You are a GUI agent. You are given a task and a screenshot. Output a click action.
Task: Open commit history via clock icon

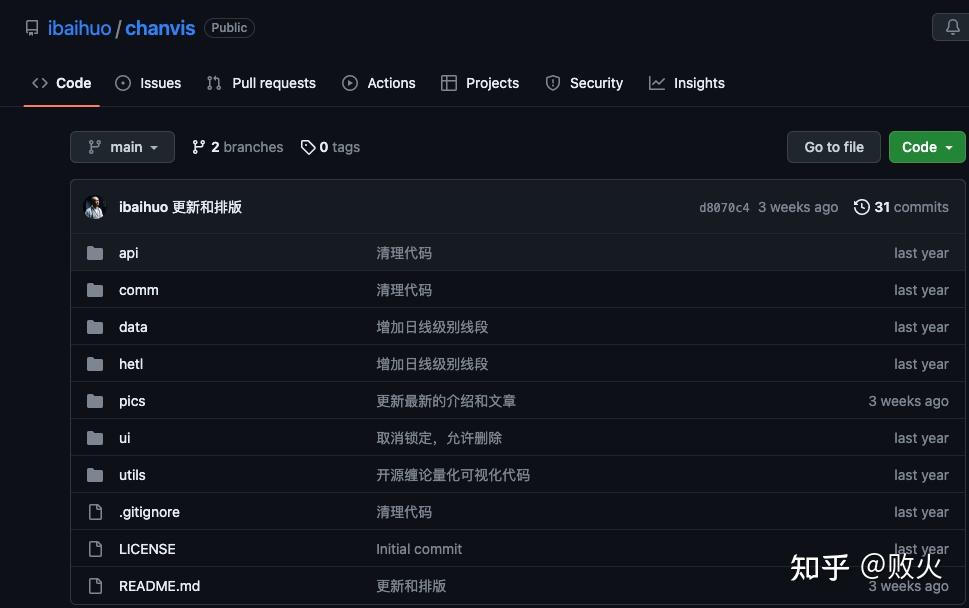(x=861, y=207)
